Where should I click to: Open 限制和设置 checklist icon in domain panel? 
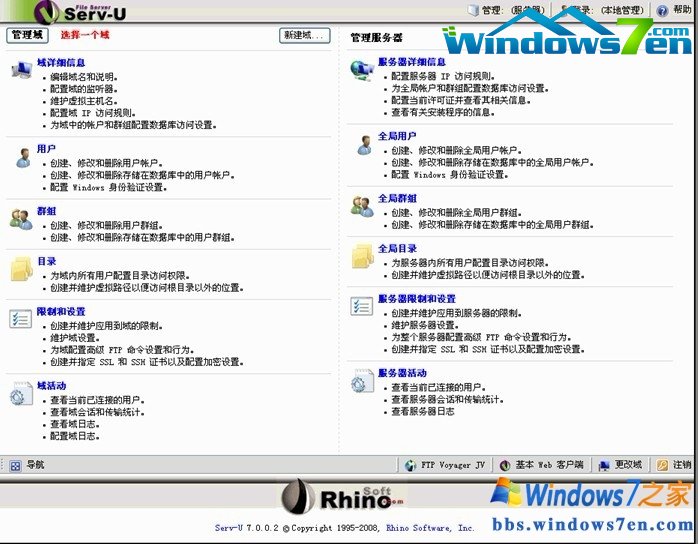pos(20,319)
